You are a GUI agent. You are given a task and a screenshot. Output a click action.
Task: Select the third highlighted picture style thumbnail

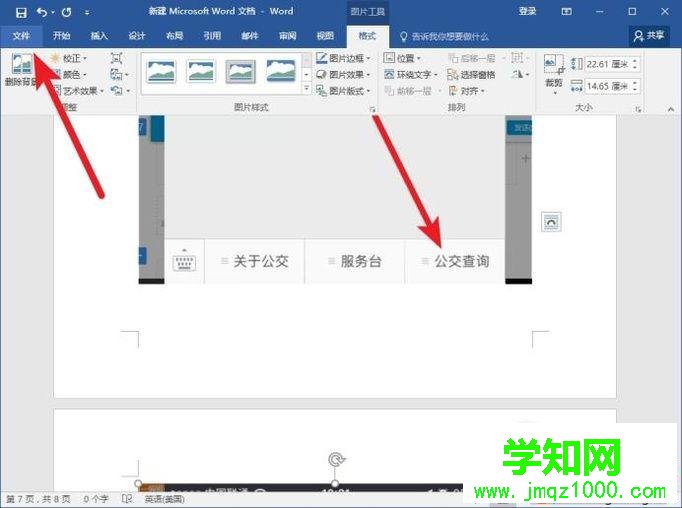pos(241,71)
